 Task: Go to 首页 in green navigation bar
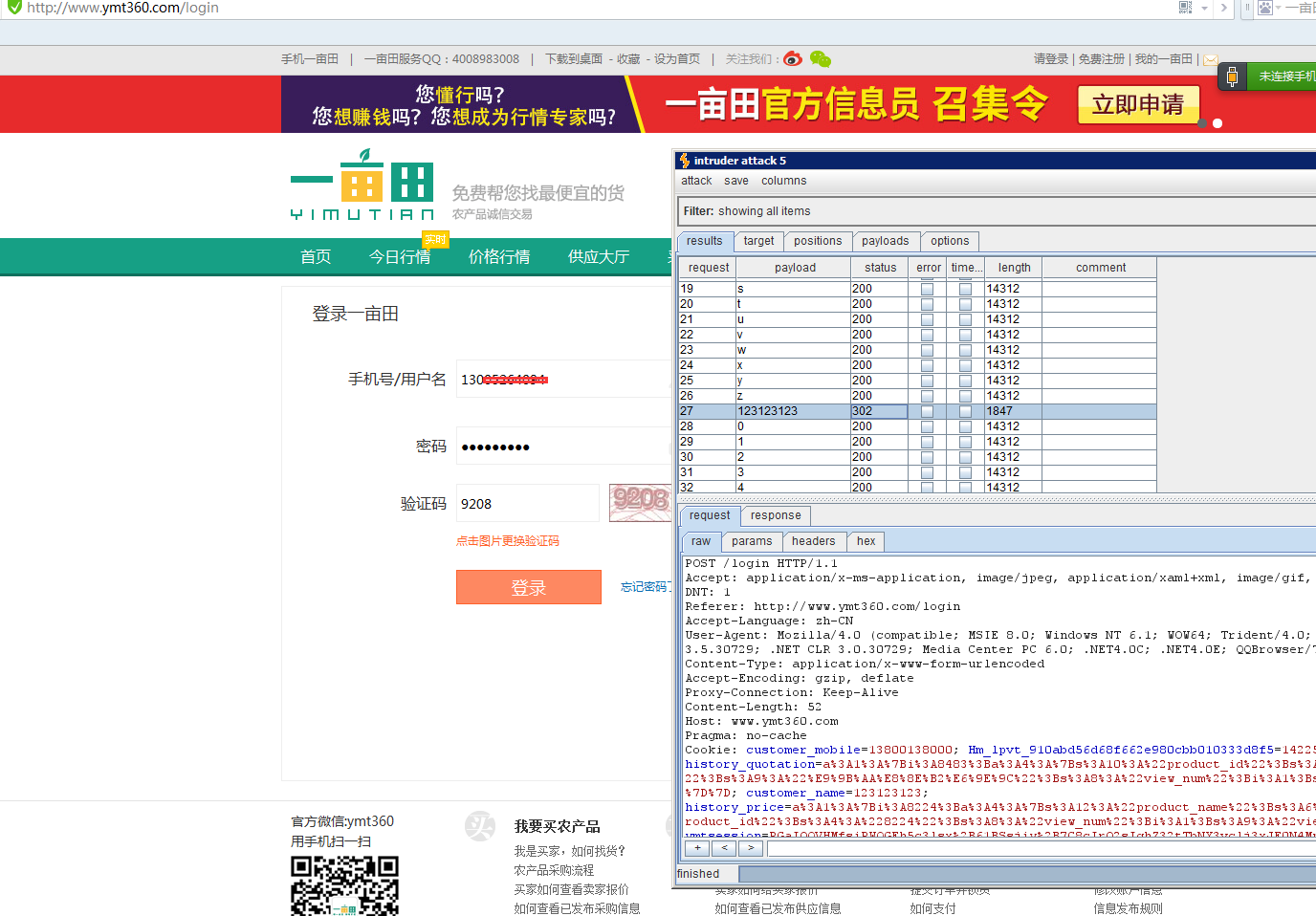coord(316,256)
